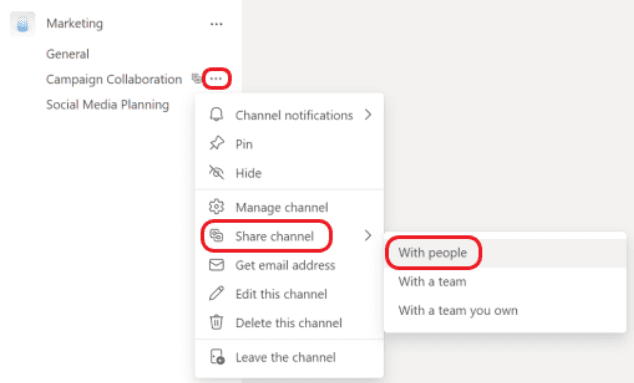
Task: Click the shared channel icon beside Campaign Collaboration
Action: (197, 78)
